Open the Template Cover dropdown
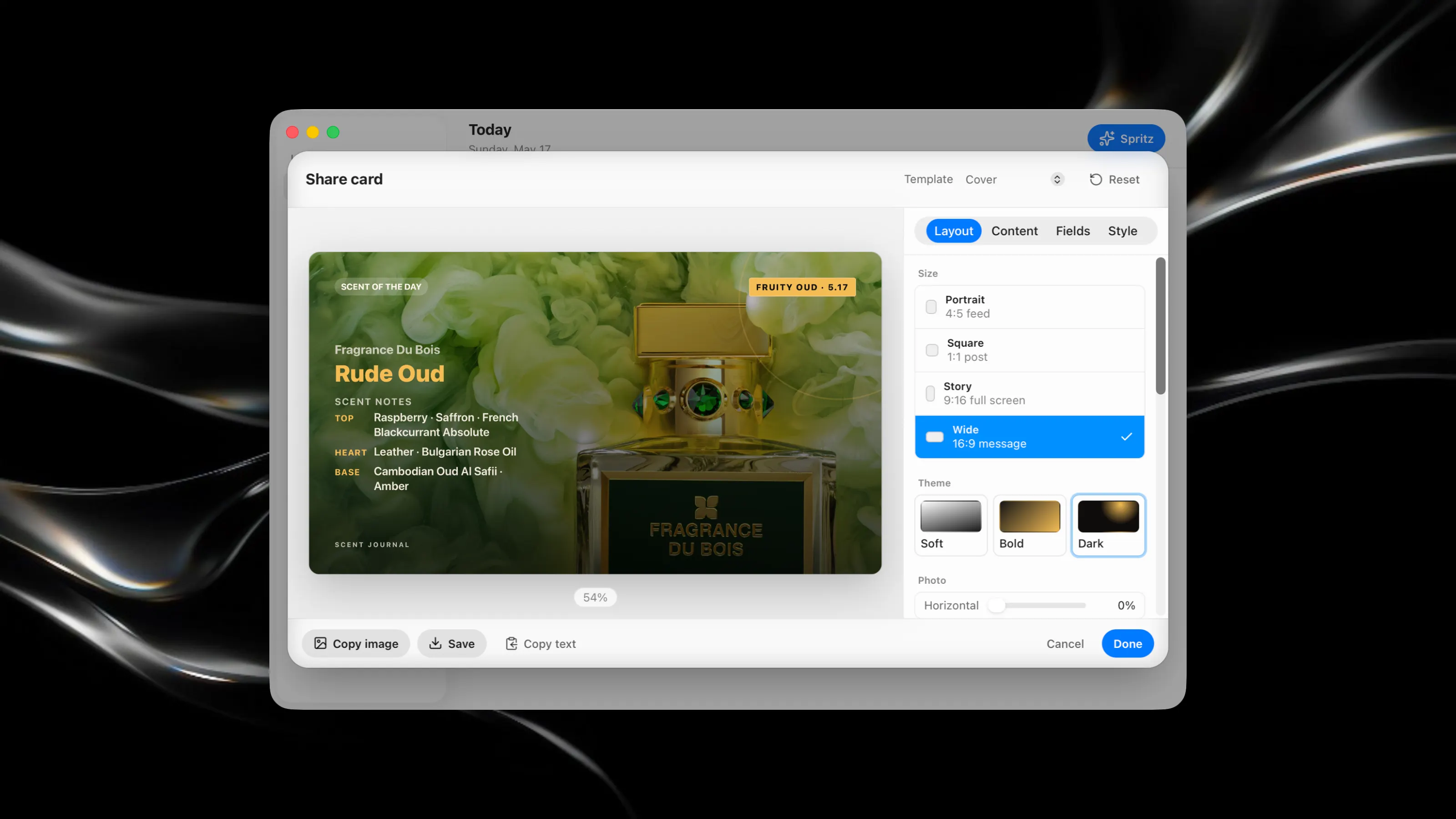 coord(1015,179)
